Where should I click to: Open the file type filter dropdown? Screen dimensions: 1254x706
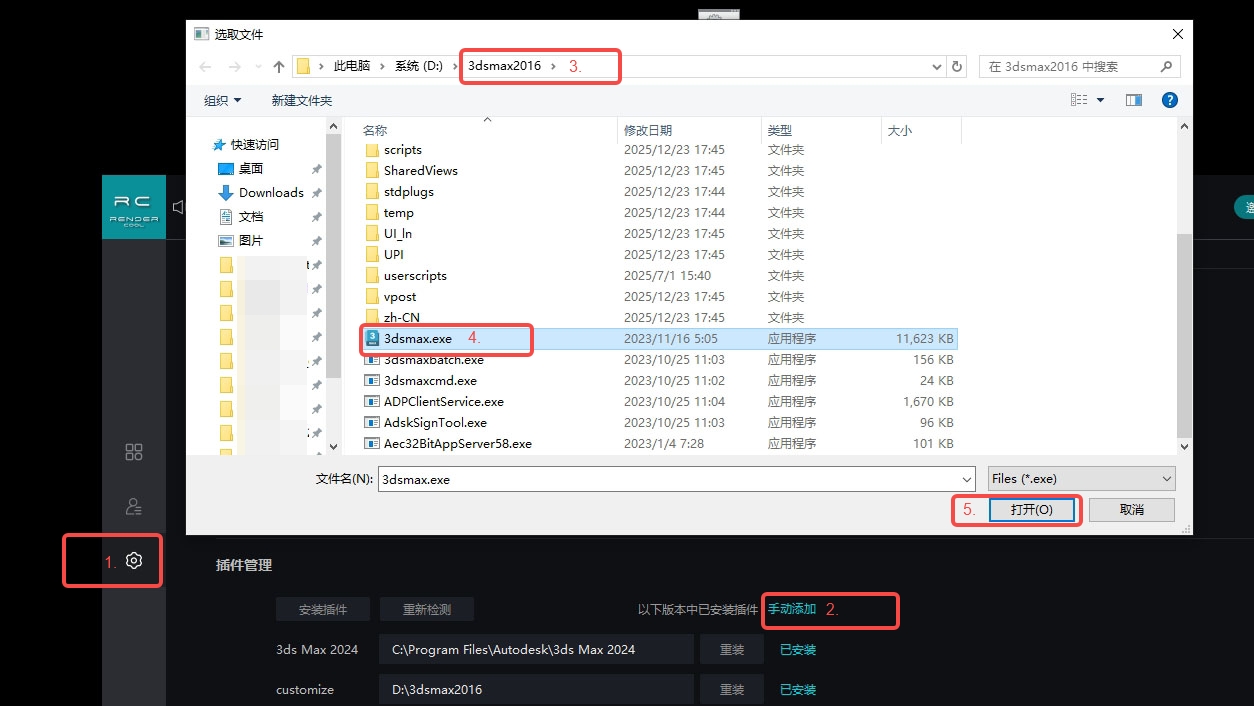point(1080,479)
